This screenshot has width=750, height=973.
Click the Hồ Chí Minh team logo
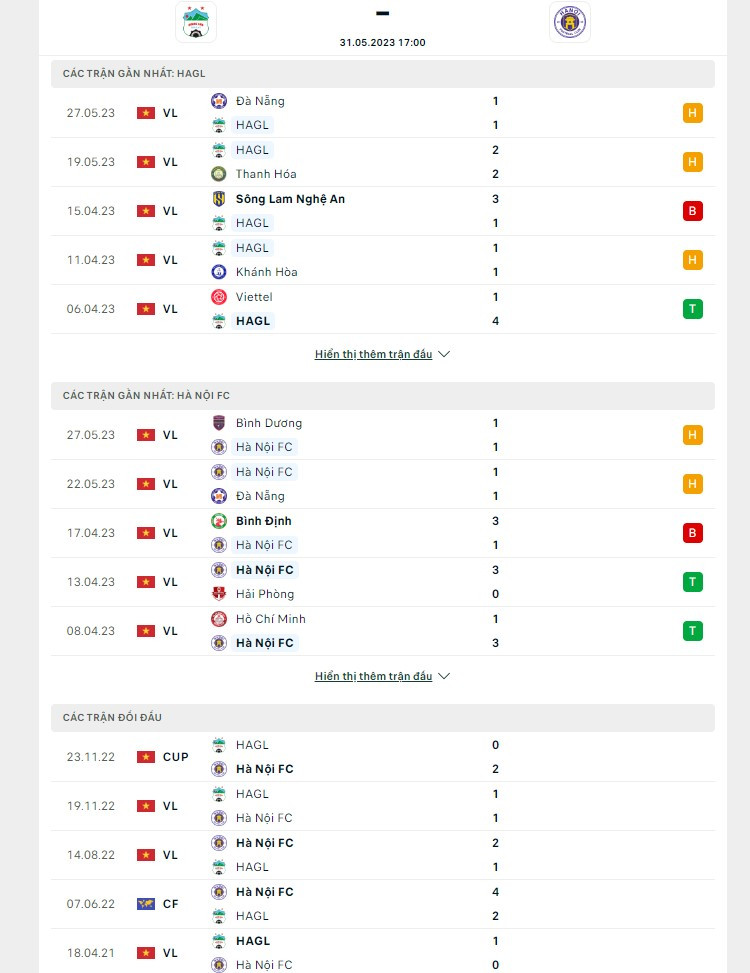(x=219, y=619)
